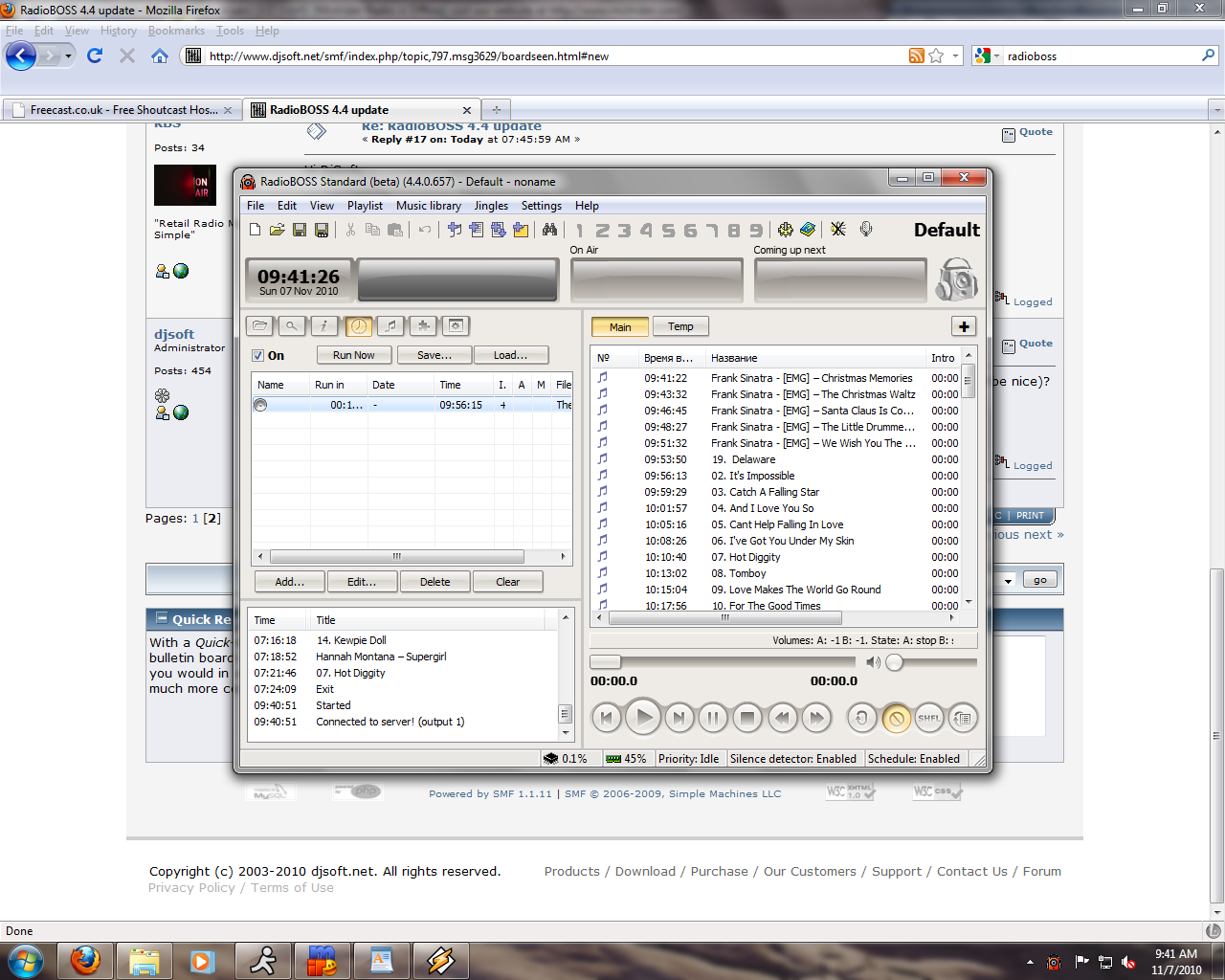The height and width of the screenshot is (980, 1225).
Task: Click the Run Now button
Action: click(x=354, y=355)
